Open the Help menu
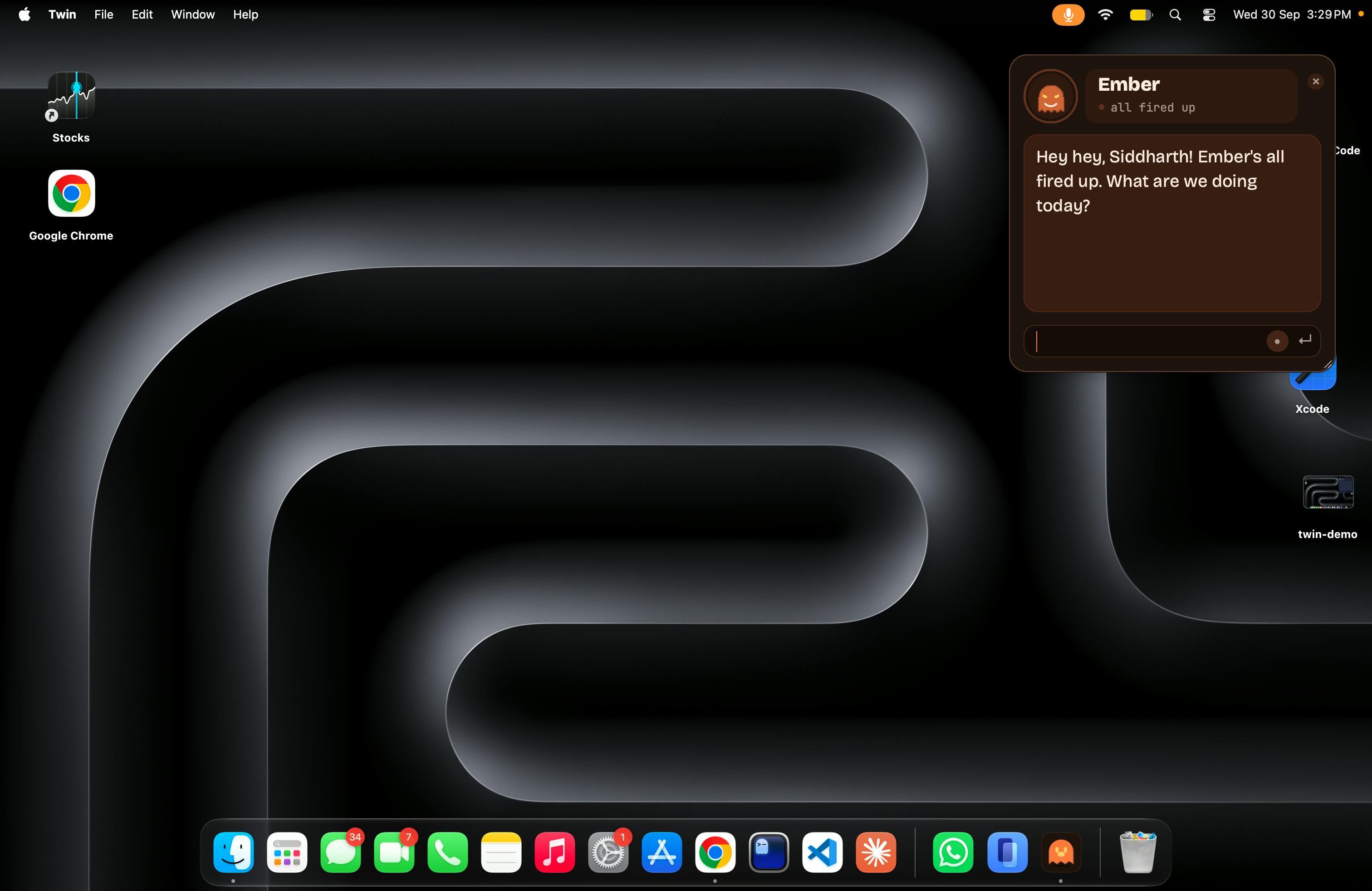This screenshot has height=891, width=1372. 245,15
